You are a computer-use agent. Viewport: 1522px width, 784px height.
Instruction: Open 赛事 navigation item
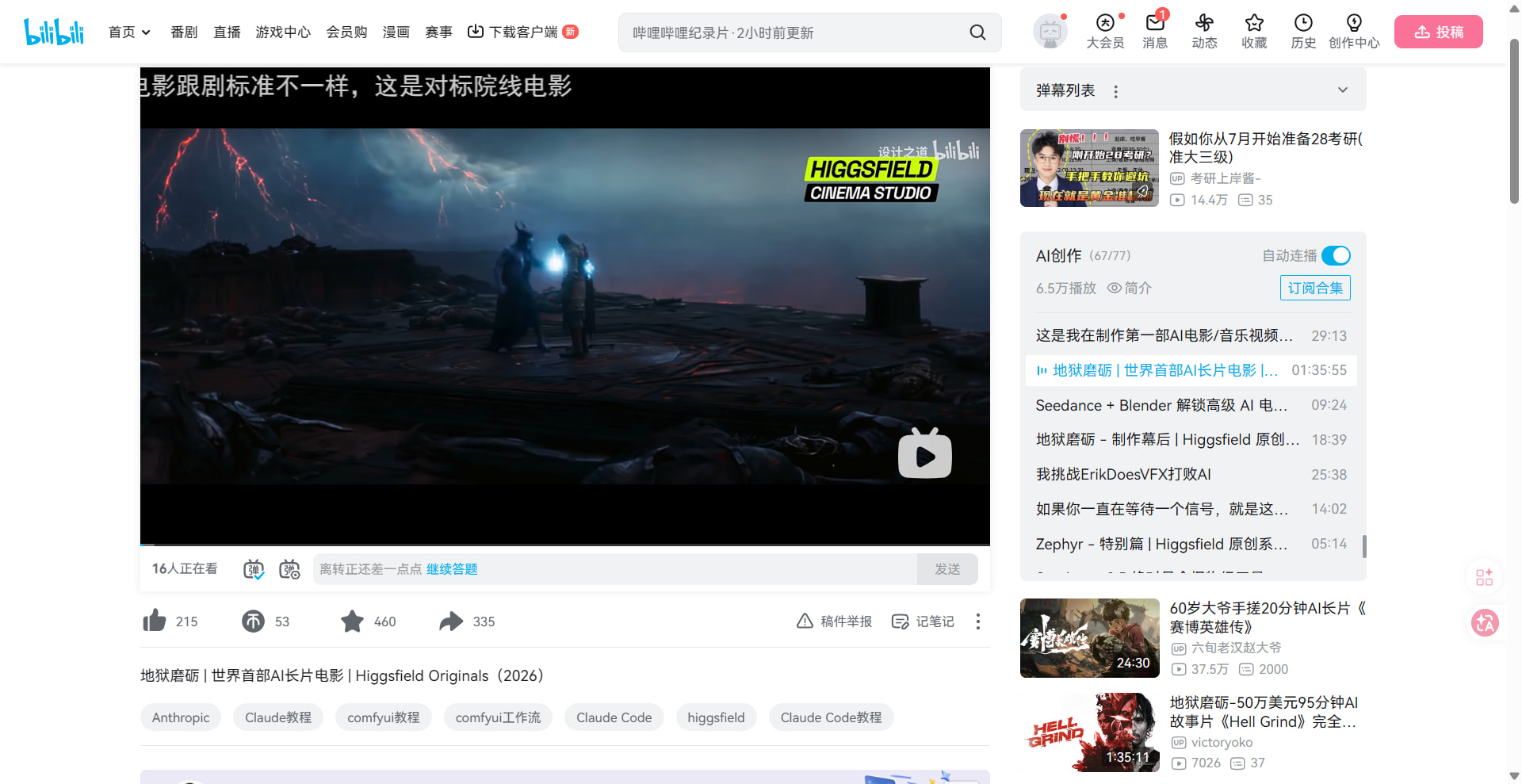438,32
